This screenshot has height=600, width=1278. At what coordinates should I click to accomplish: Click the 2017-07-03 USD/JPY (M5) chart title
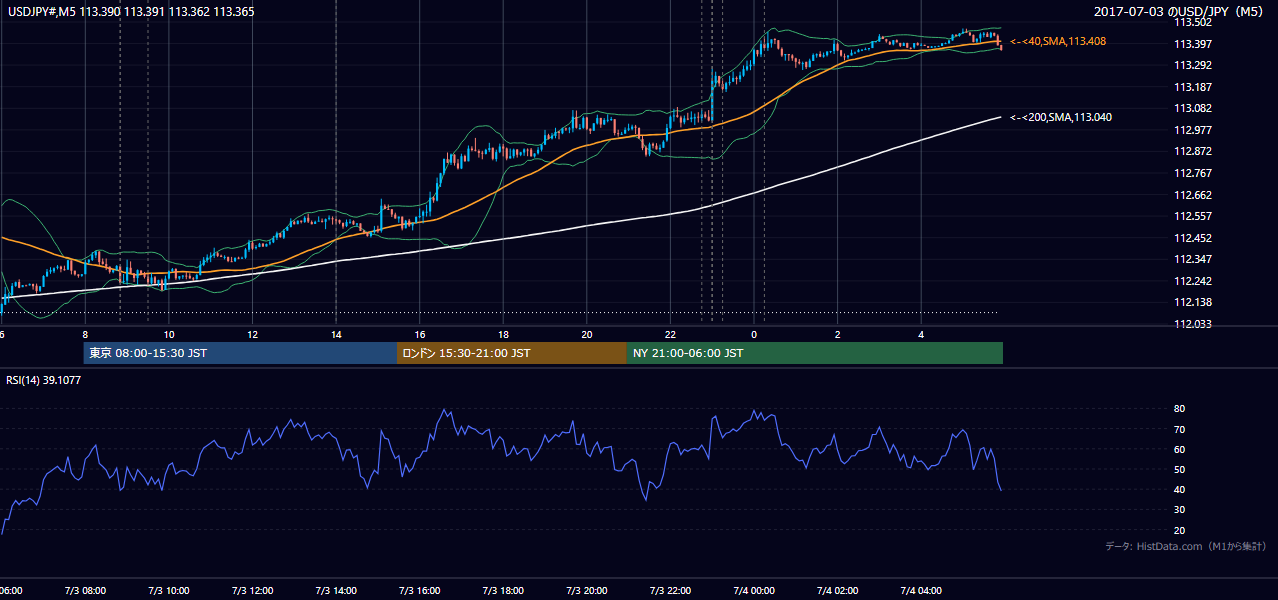(1180, 11)
